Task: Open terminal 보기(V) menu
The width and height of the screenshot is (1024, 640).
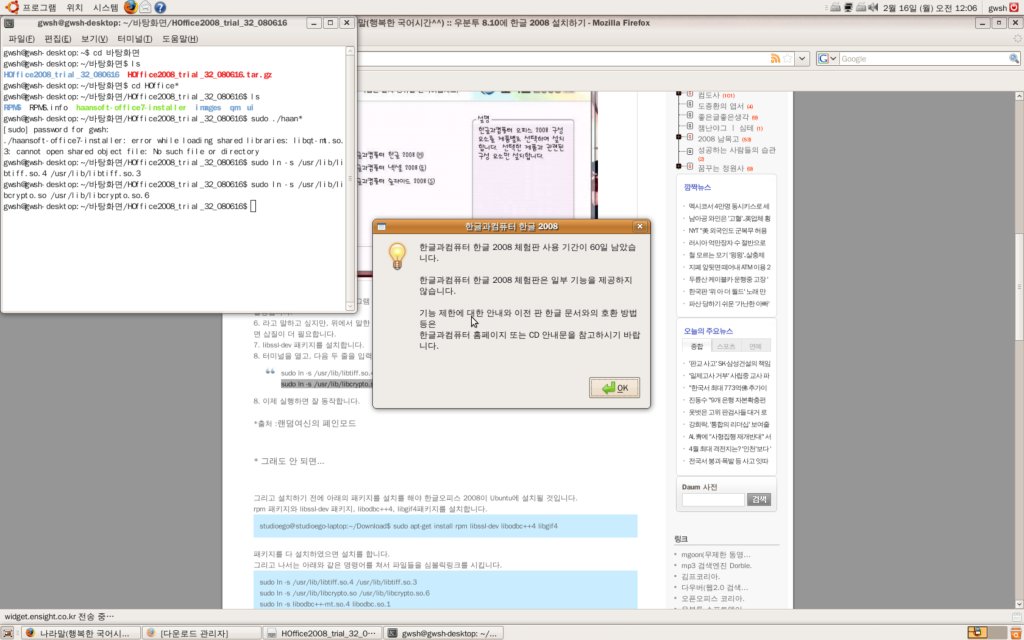Action: click(x=95, y=39)
